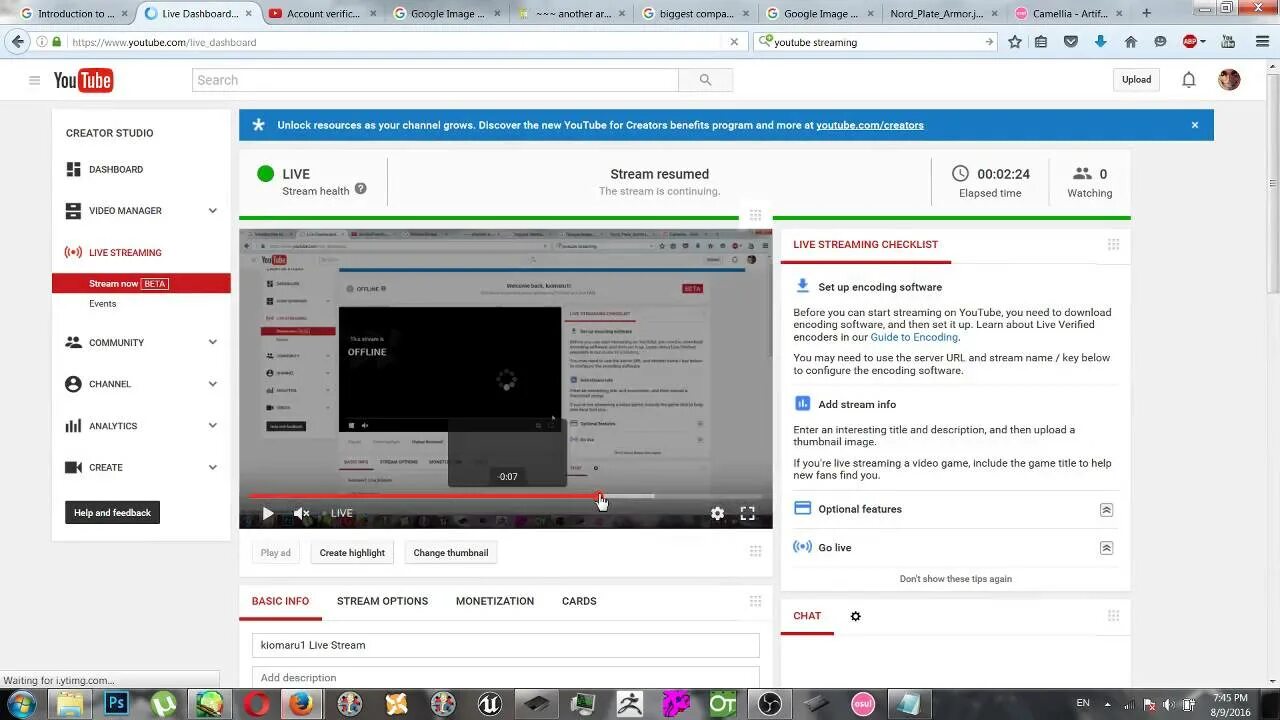Switch to the Cards tab
Screen dimensions: 1280x720
pos(579,601)
